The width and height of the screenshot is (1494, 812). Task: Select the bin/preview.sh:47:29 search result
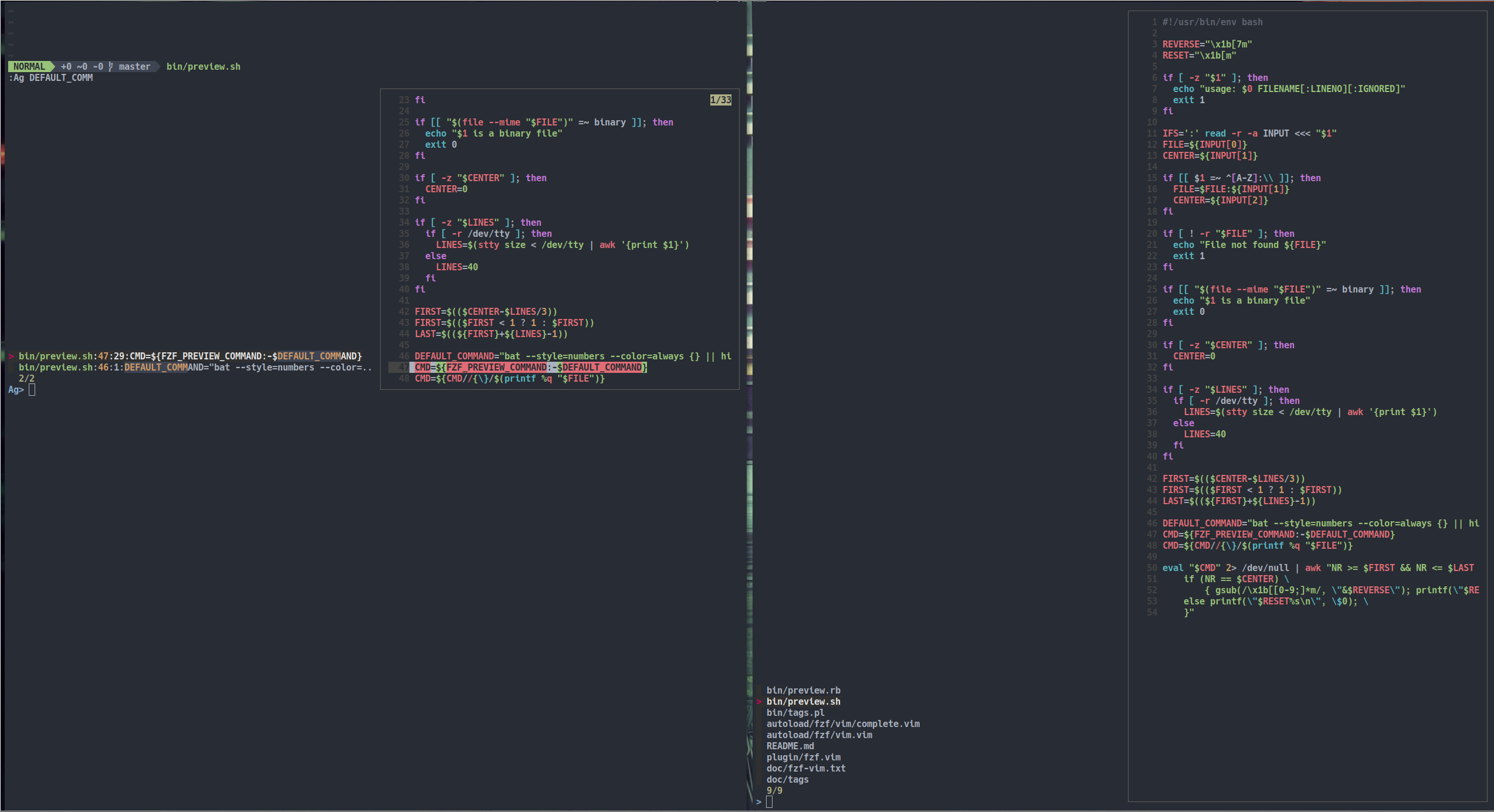[x=190, y=356]
